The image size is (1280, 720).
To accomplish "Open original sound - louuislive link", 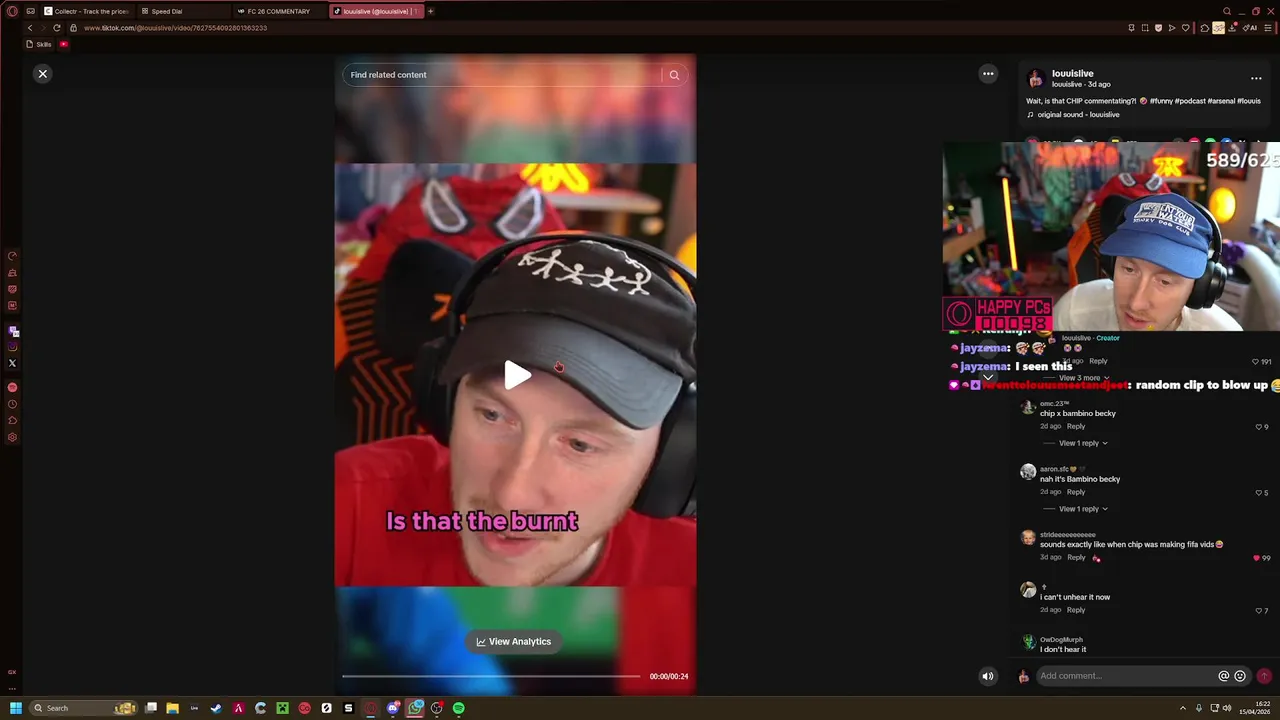I will click(1078, 115).
